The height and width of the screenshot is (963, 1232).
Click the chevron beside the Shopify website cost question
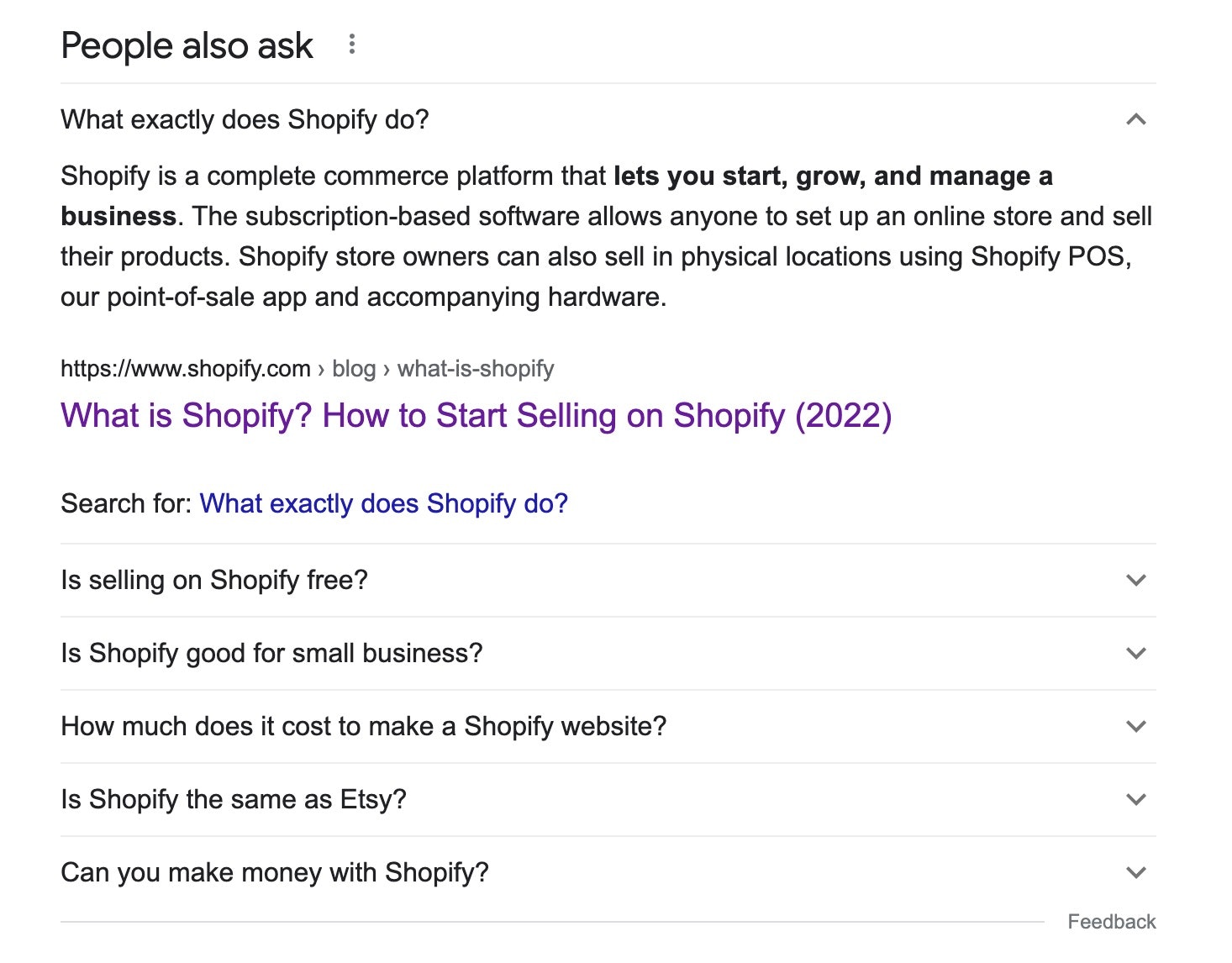[1135, 726]
